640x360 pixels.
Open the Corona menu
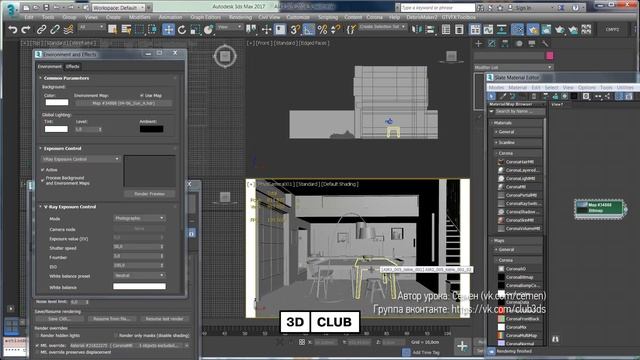tap(374, 17)
